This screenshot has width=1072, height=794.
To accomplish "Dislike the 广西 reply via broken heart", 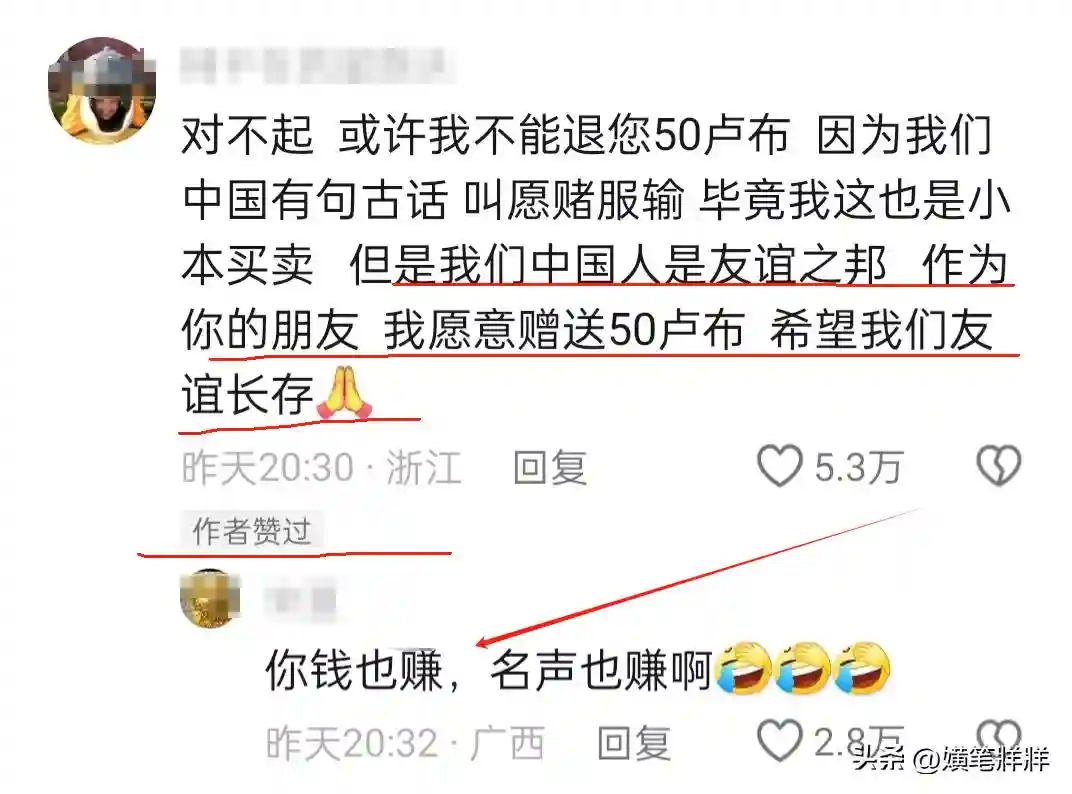I will 999,737.
